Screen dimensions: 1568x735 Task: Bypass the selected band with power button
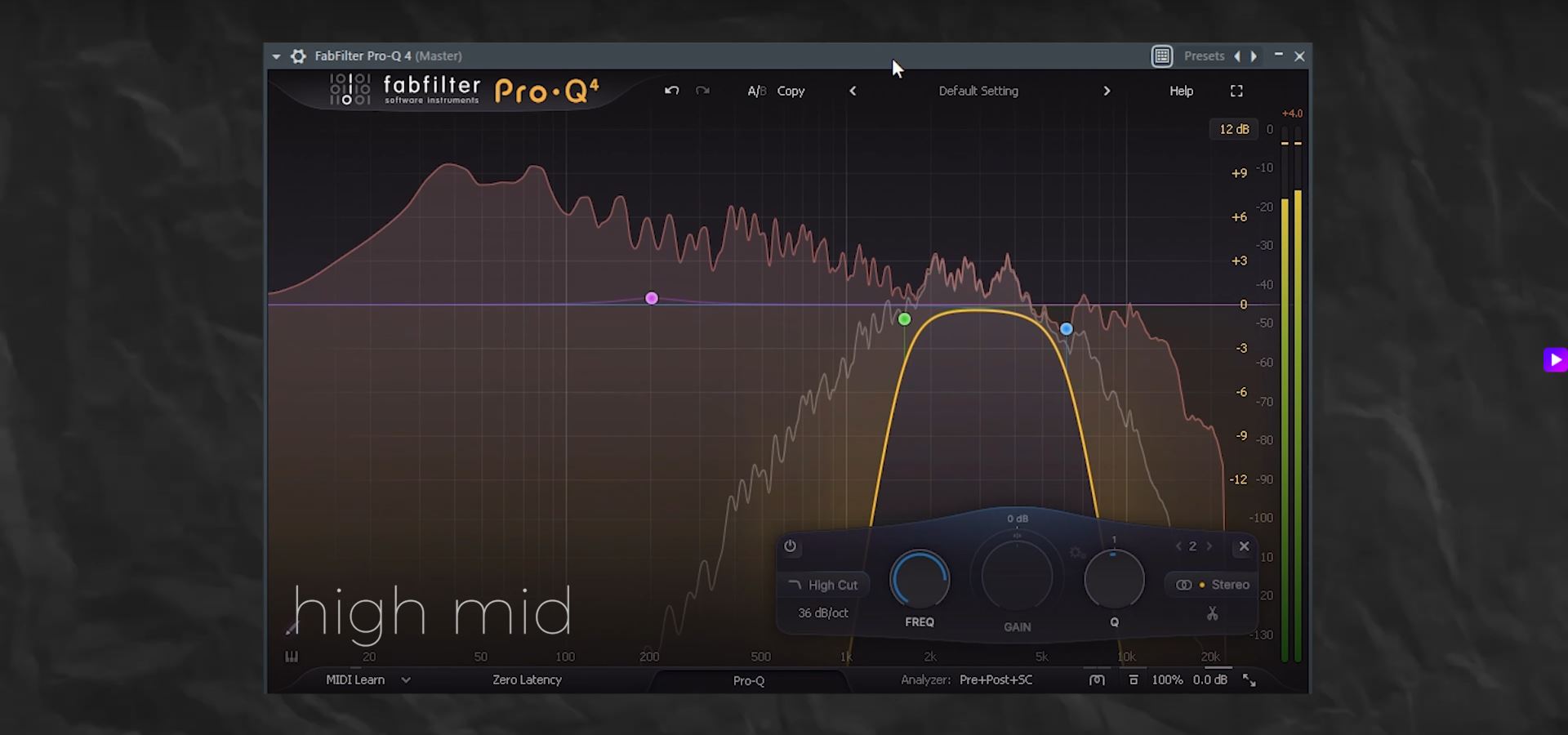(x=790, y=546)
